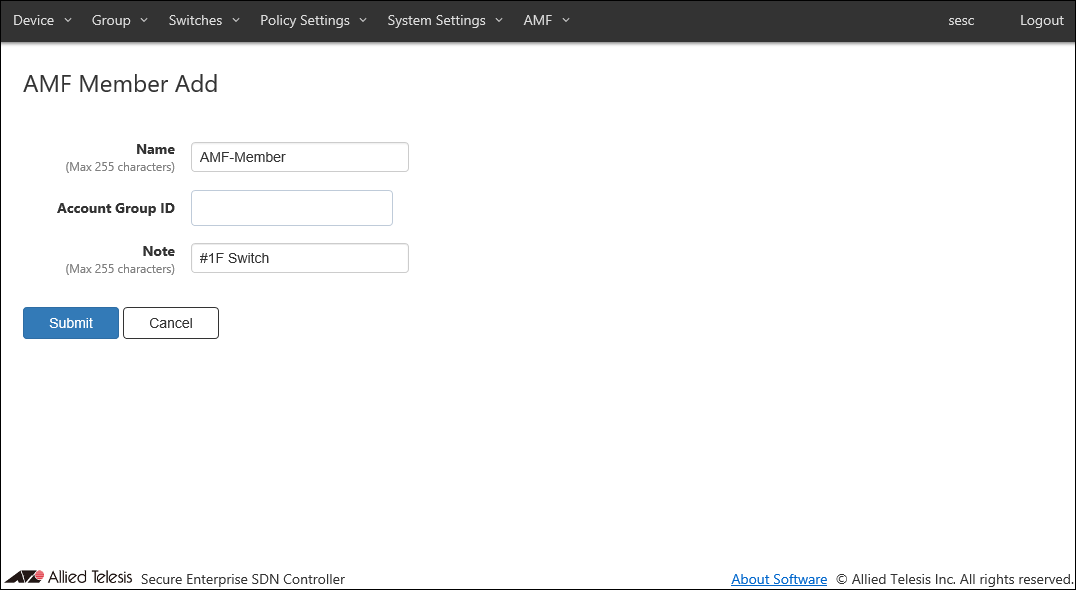
Task: Select the Note field with #1F Switch
Action: pos(300,258)
